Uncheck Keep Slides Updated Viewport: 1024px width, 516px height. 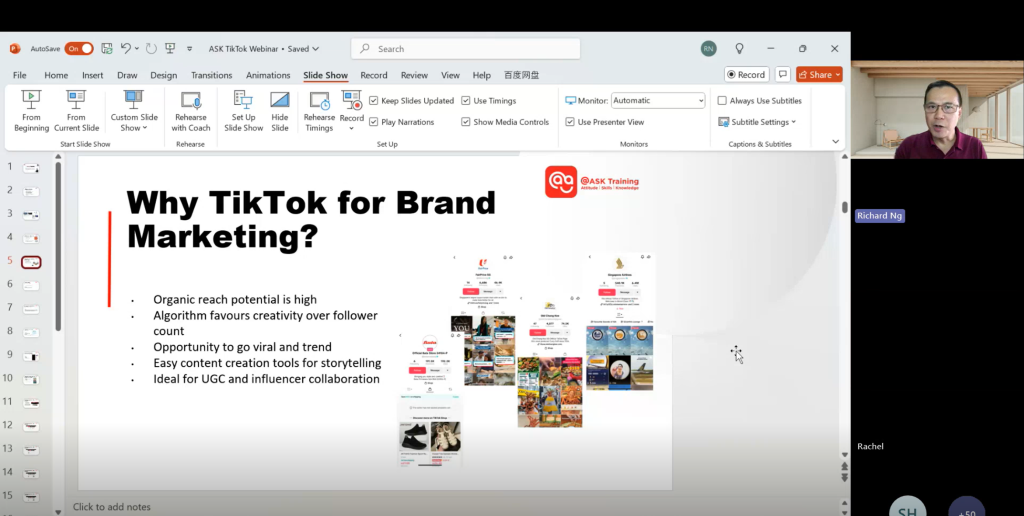pyautogui.click(x=374, y=101)
